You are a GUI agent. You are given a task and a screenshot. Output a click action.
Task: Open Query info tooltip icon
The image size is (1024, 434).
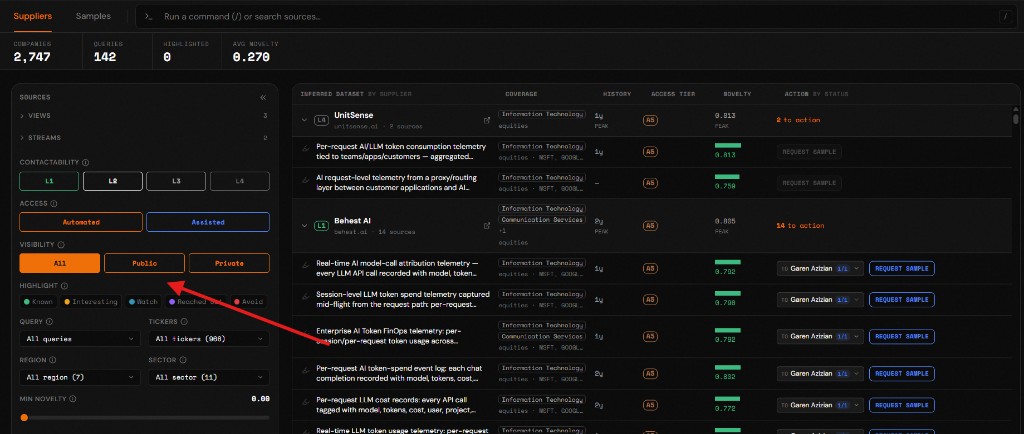(x=50, y=322)
